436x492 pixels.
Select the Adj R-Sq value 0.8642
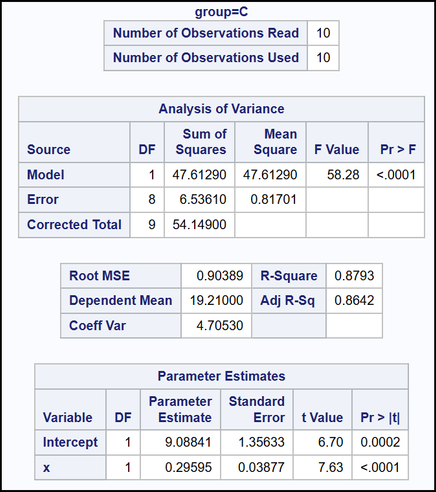click(x=354, y=300)
